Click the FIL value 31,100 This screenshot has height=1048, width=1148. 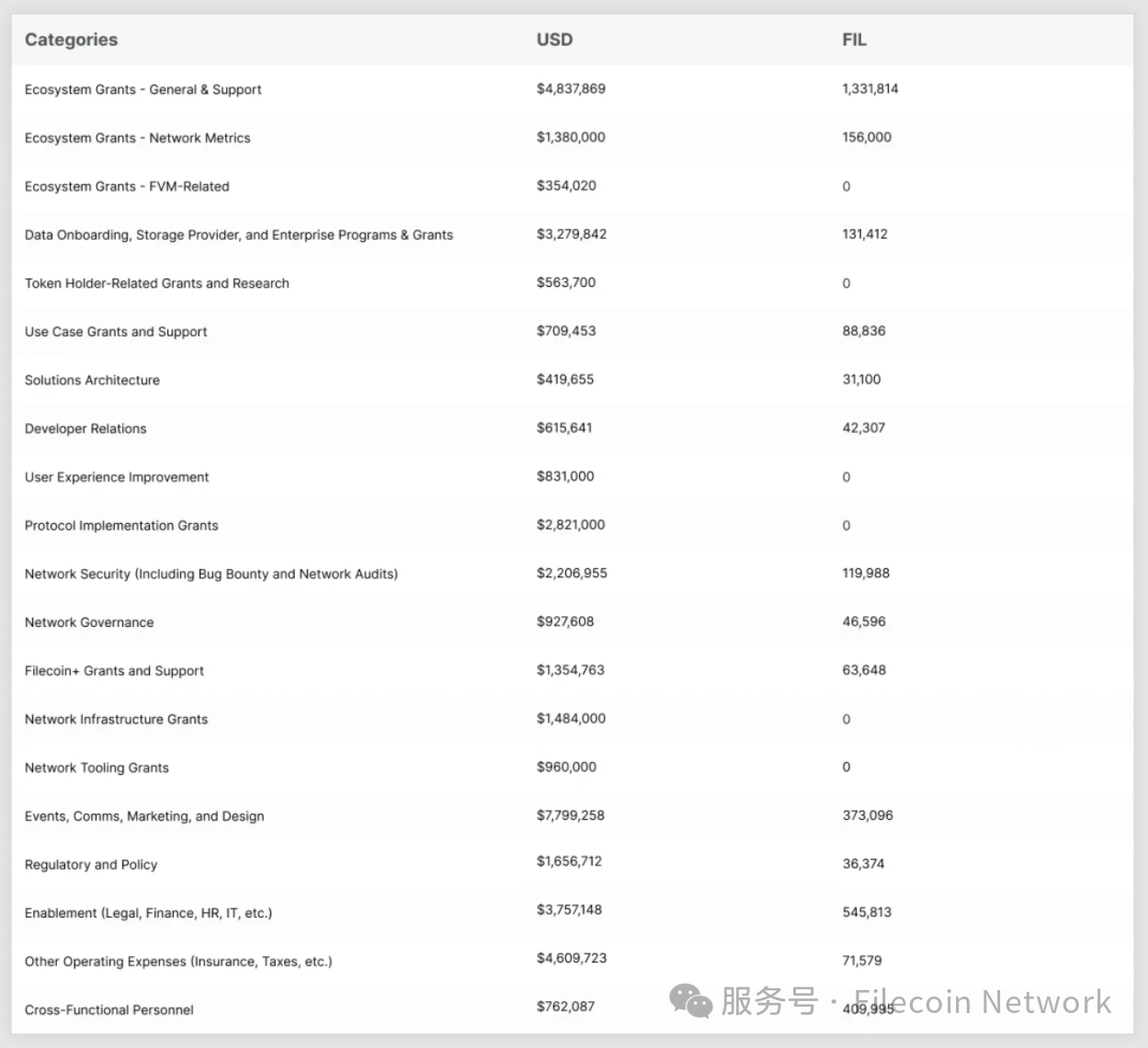(861, 380)
